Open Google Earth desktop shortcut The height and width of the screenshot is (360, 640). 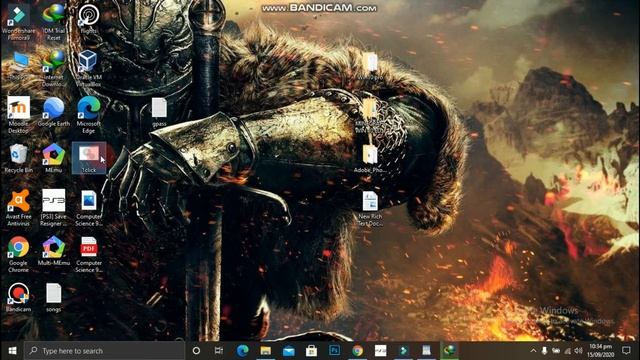tap(53, 112)
